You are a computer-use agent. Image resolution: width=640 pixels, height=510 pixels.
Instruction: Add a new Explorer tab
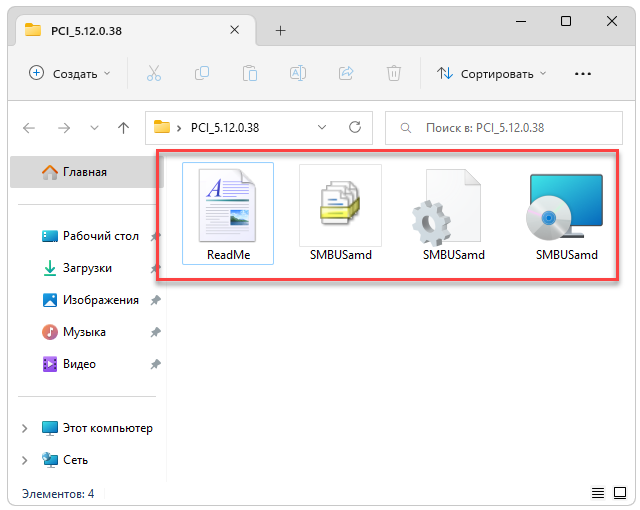tap(280, 31)
